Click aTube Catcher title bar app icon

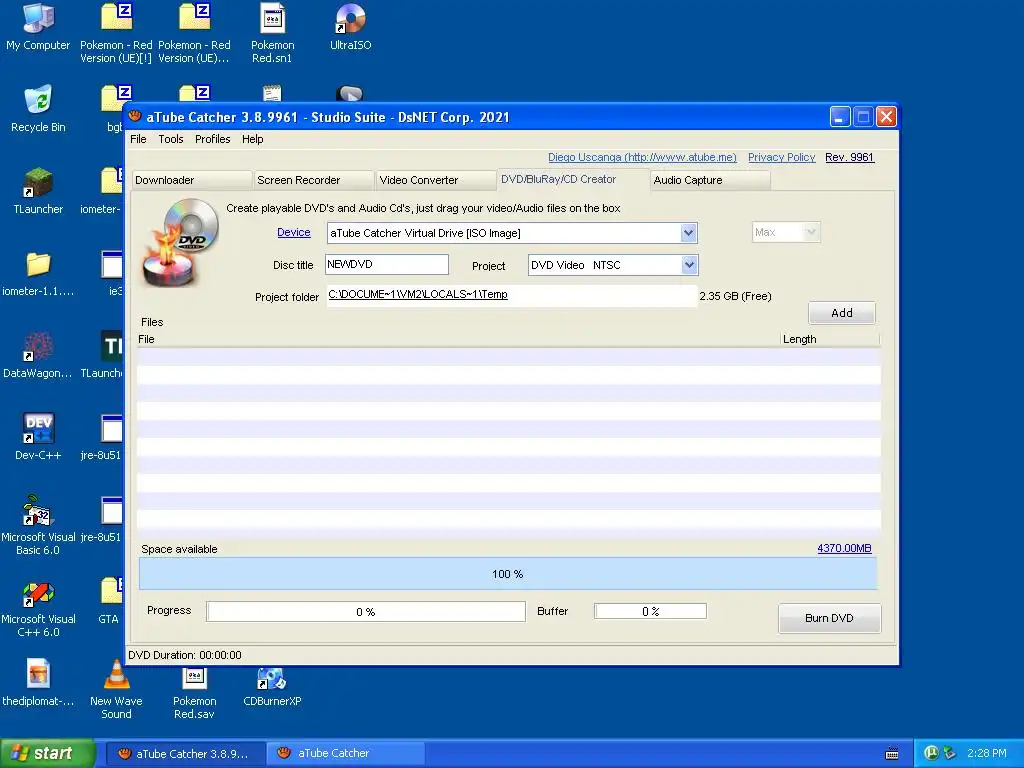(x=135, y=116)
